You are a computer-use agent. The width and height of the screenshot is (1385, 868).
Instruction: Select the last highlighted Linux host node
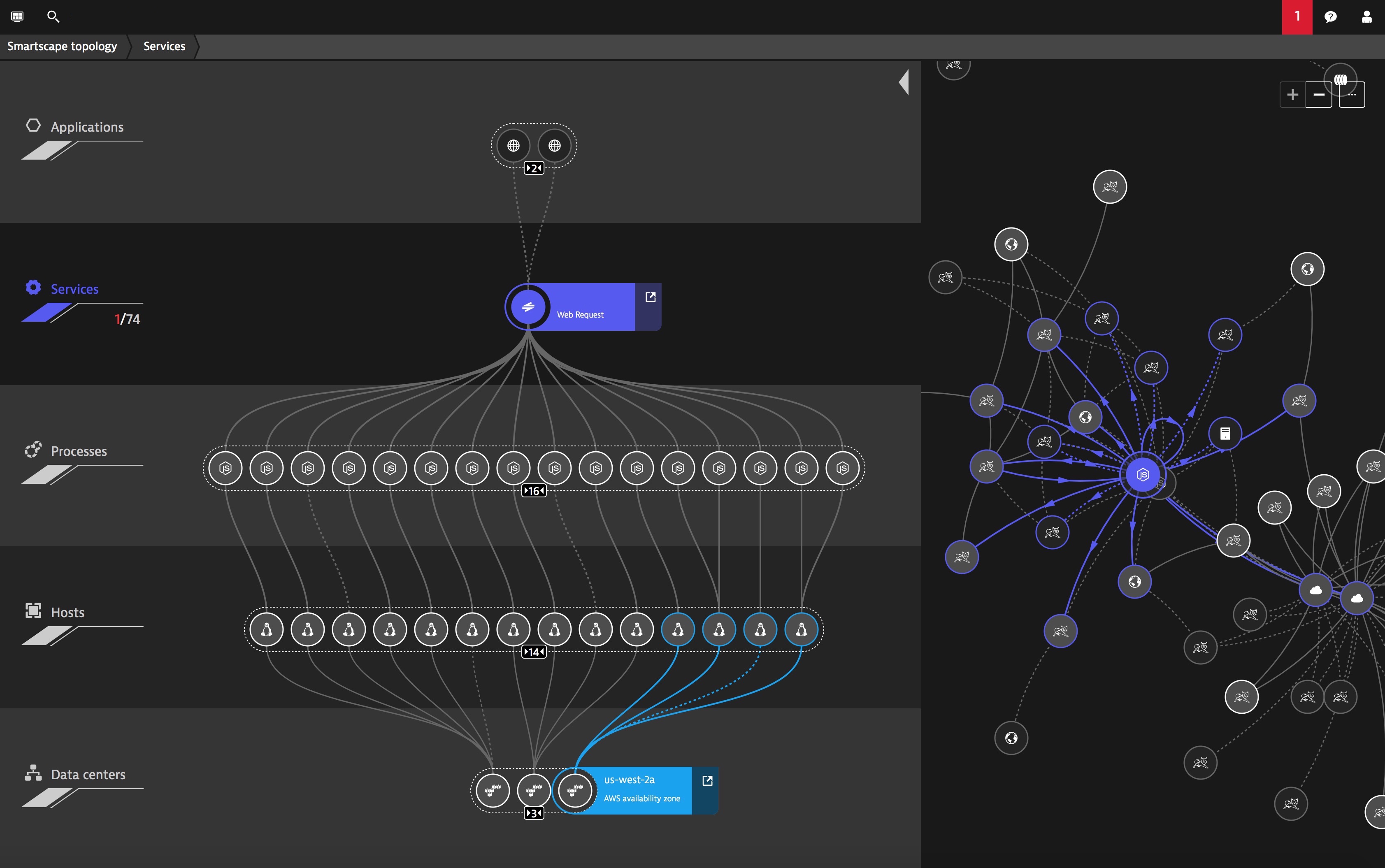tap(801, 630)
